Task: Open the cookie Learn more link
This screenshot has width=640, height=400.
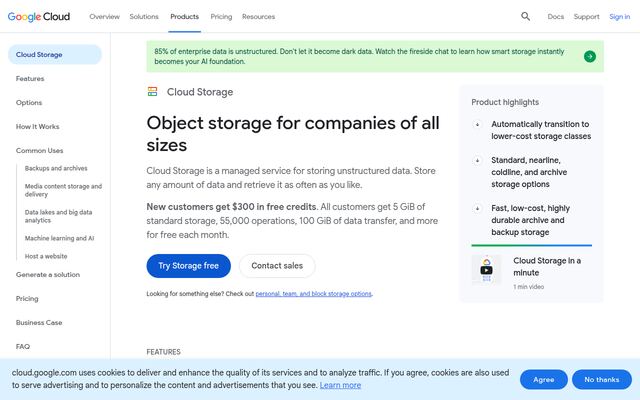Action: 340,385
